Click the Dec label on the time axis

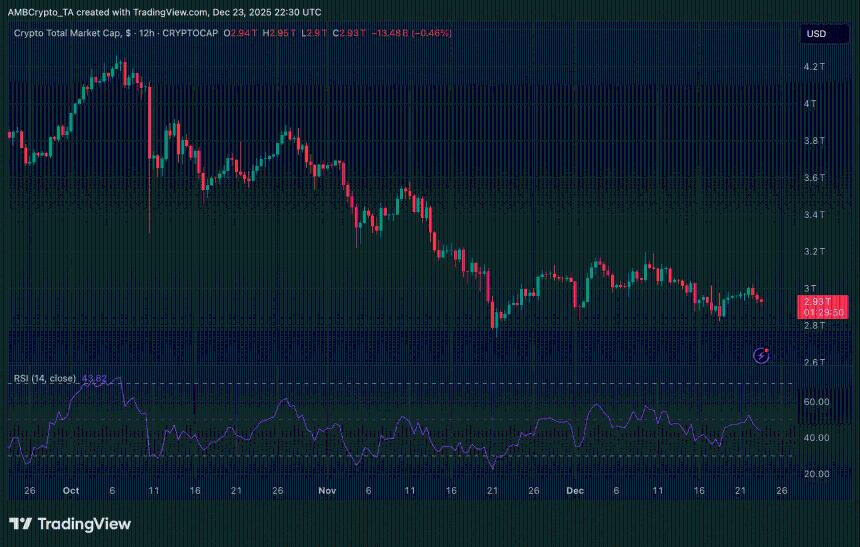click(575, 491)
